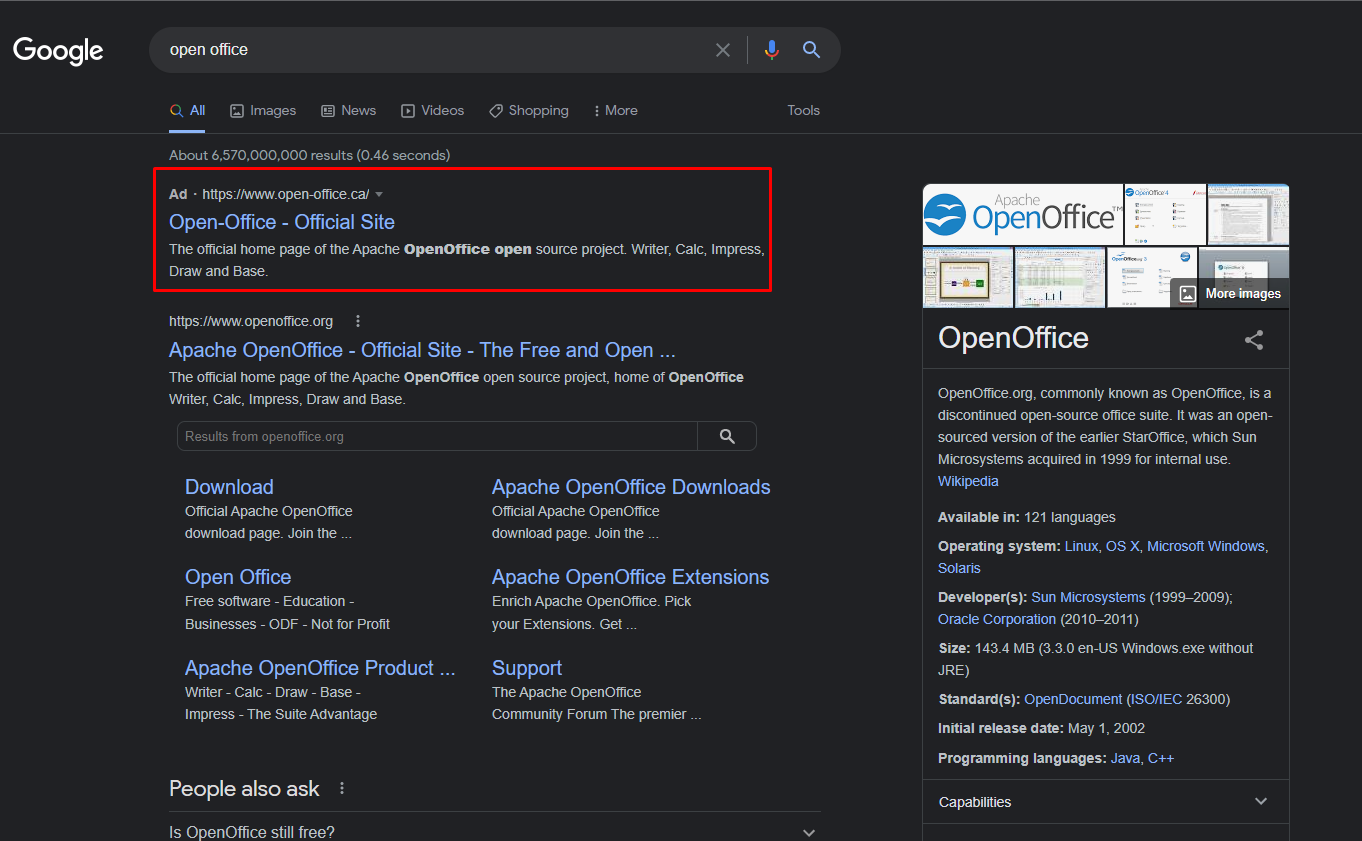
Task: Open the More search filter menu
Action: [615, 110]
